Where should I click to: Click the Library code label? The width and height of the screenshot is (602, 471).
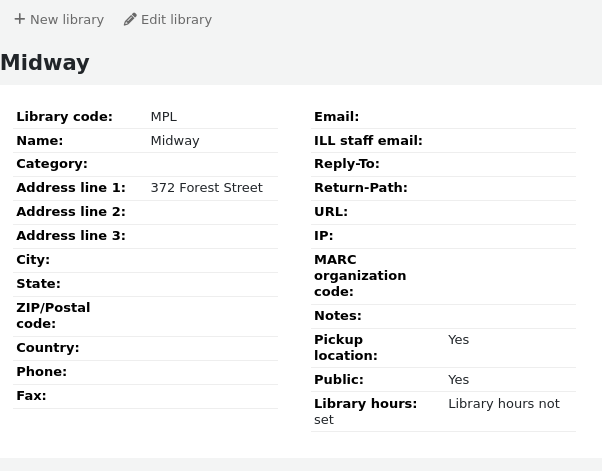[x=64, y=117]
